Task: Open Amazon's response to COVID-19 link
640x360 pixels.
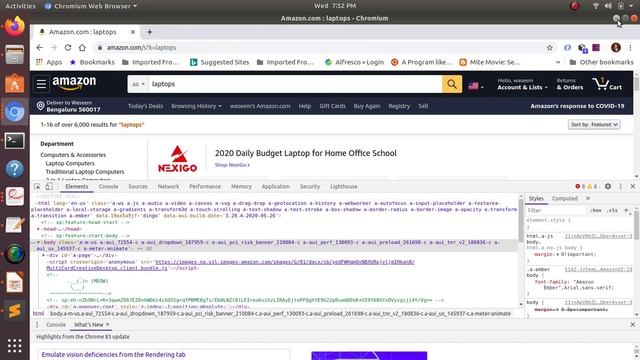Action: coord(577,106)
